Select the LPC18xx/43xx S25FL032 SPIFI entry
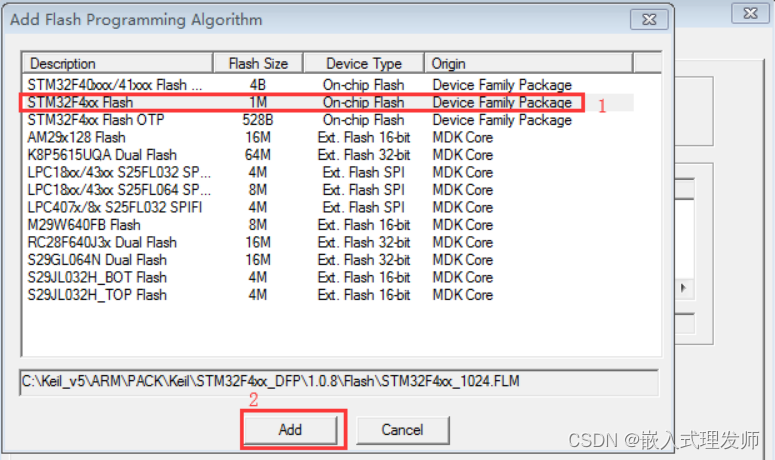775x460 pixels. (328, 172)
